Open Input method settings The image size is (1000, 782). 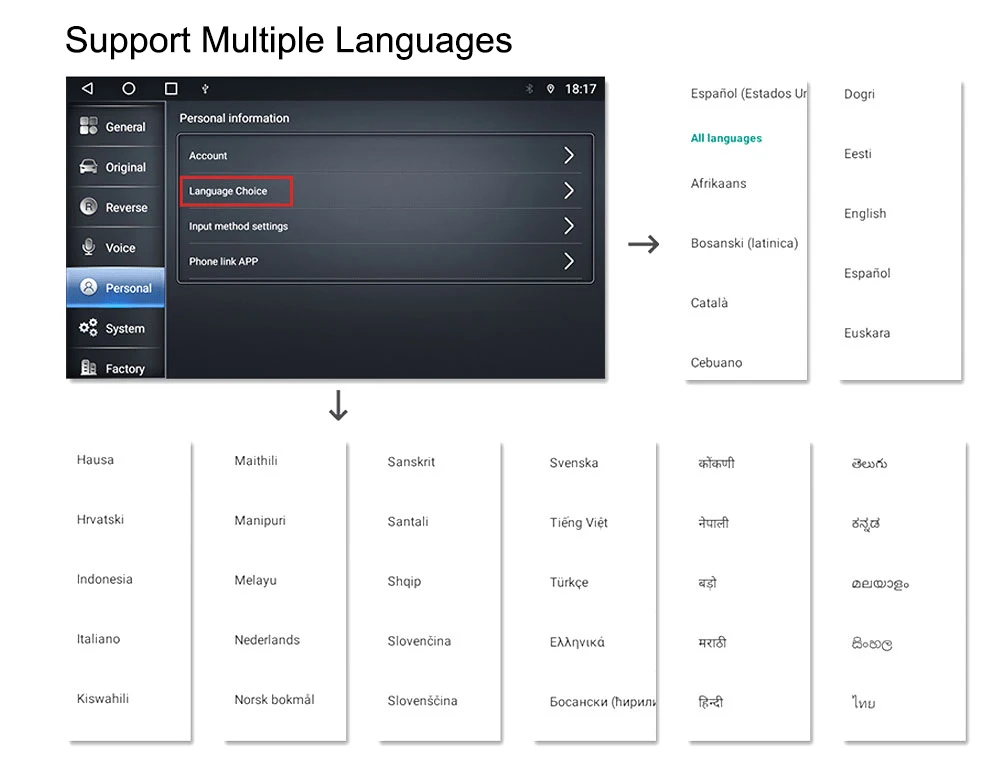point(385,226)
